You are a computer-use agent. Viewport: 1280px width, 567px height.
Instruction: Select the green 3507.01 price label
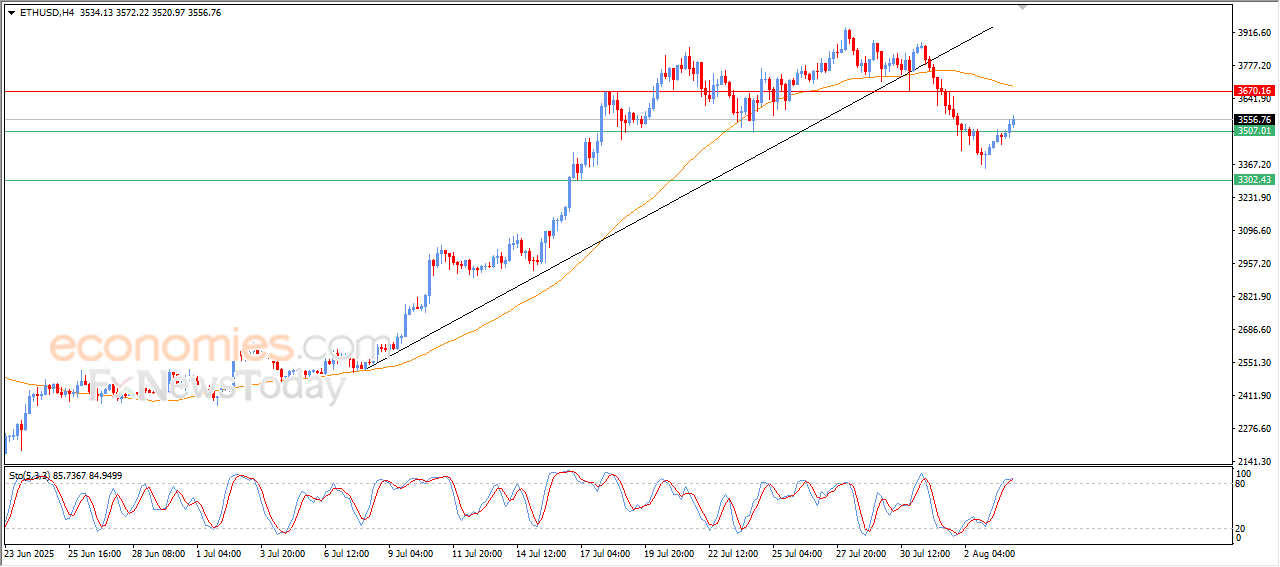tap(1253, 131)
